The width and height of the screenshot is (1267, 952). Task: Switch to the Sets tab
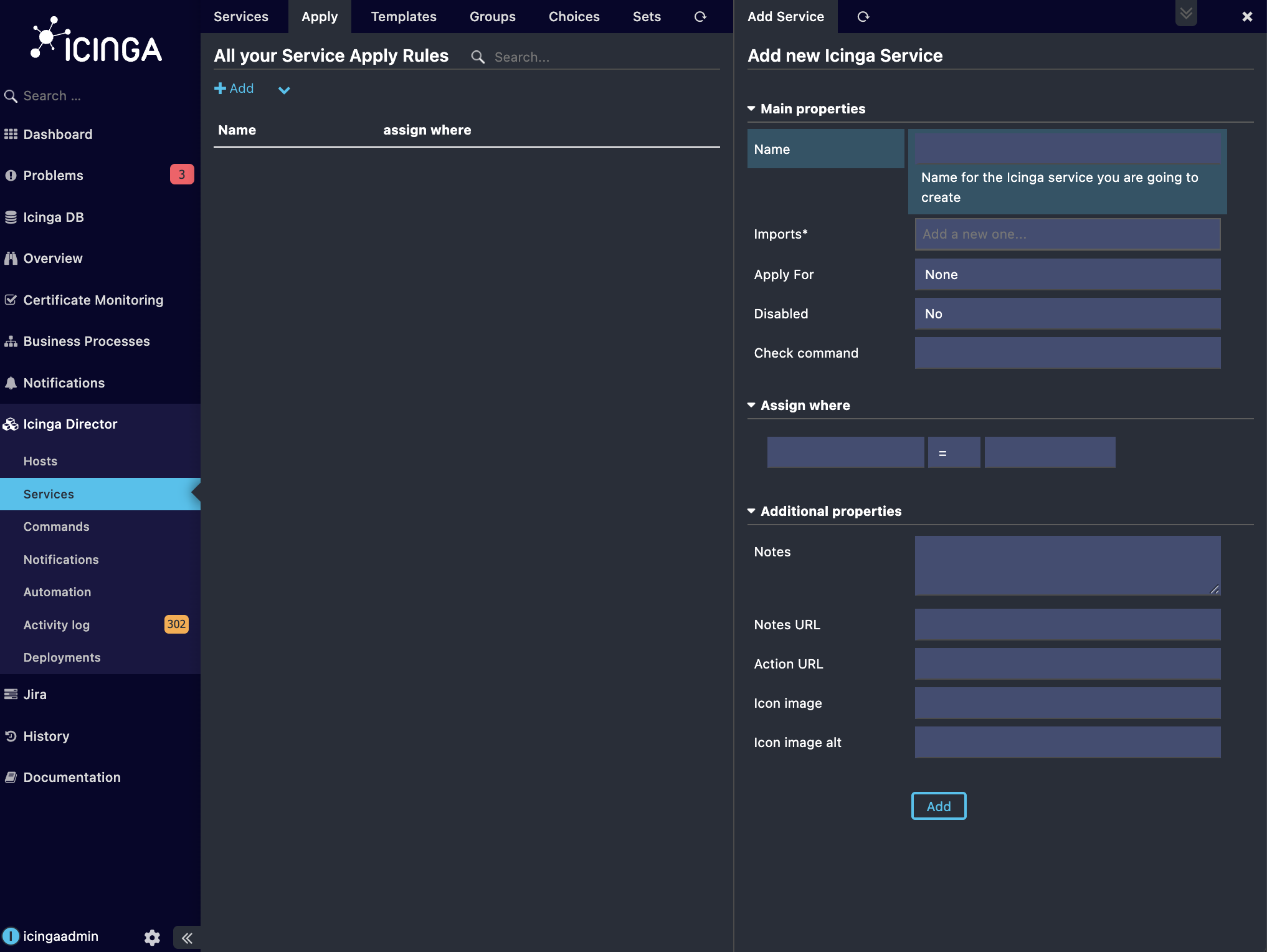[647, 16]
